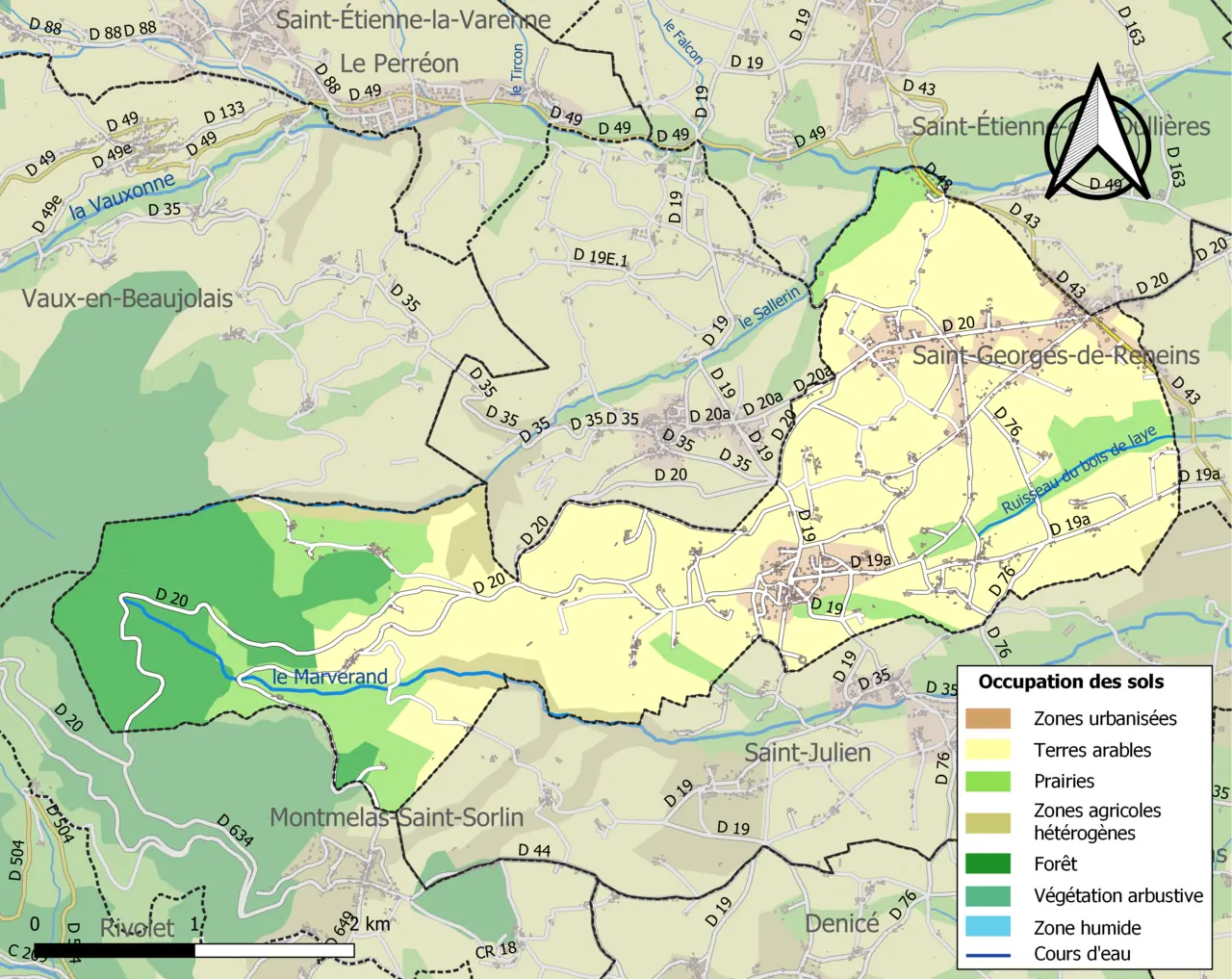This screenshot has height=979, width=1232.
Task: Click the Zones agricoles hétérogènes swatch
Action: [x=988, y=822]
